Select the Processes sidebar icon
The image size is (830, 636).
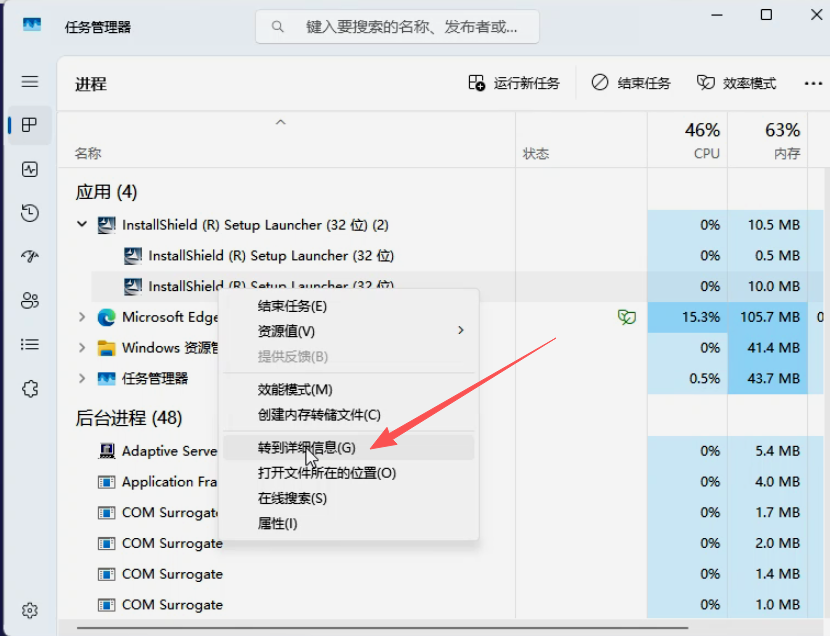tap(30, 125)
